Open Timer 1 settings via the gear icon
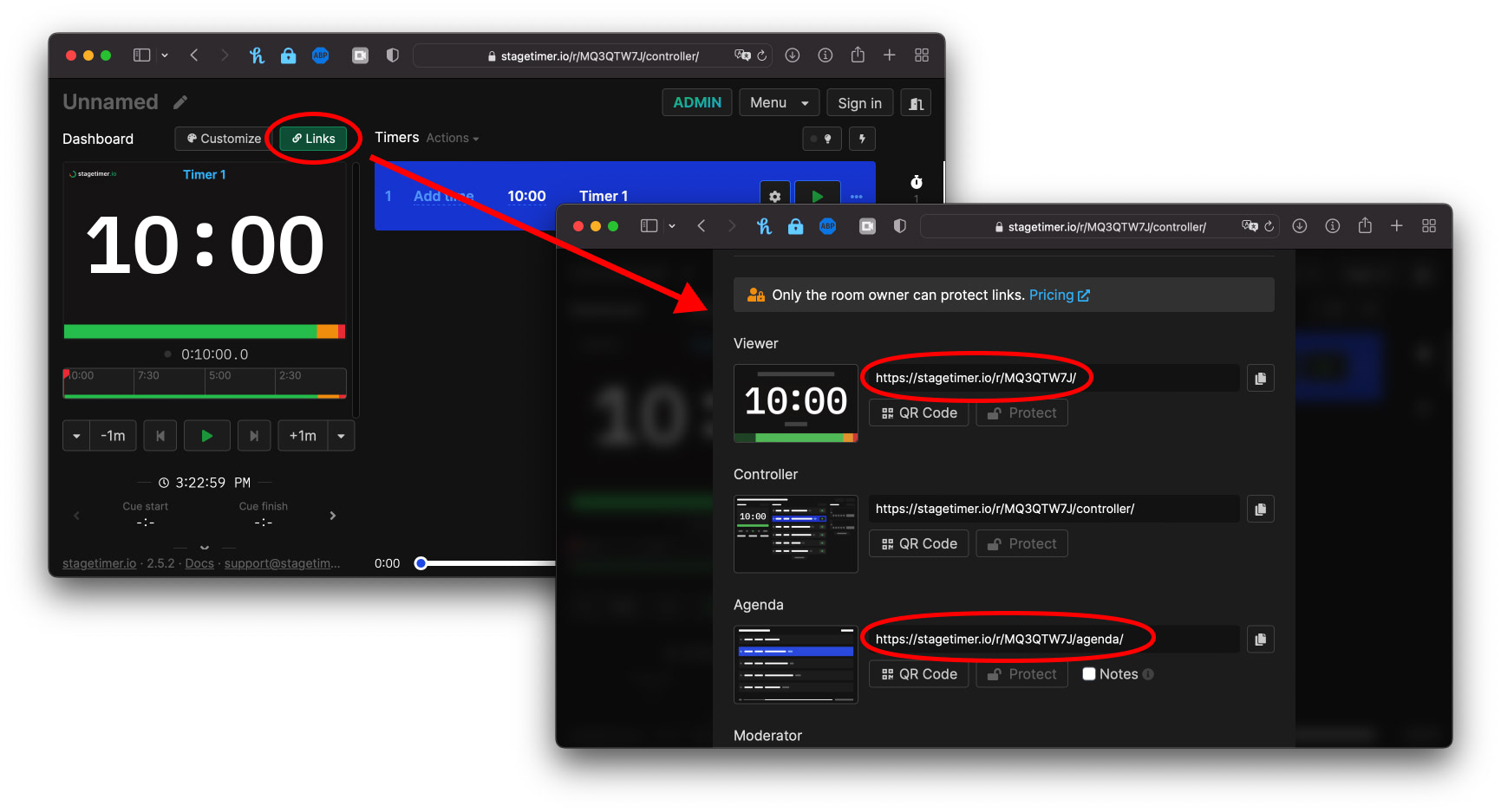Viewport: 1501px width, 812px height. (x=774, y=195)
